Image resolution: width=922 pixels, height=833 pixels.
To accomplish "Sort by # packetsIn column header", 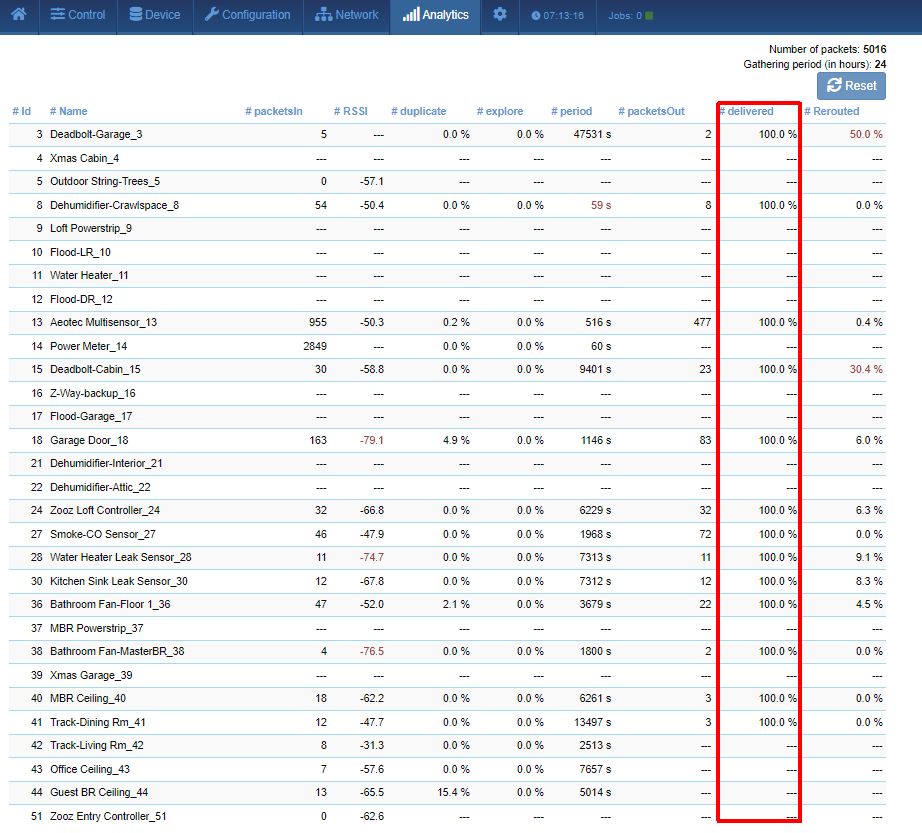I will (x=274, y=111).
